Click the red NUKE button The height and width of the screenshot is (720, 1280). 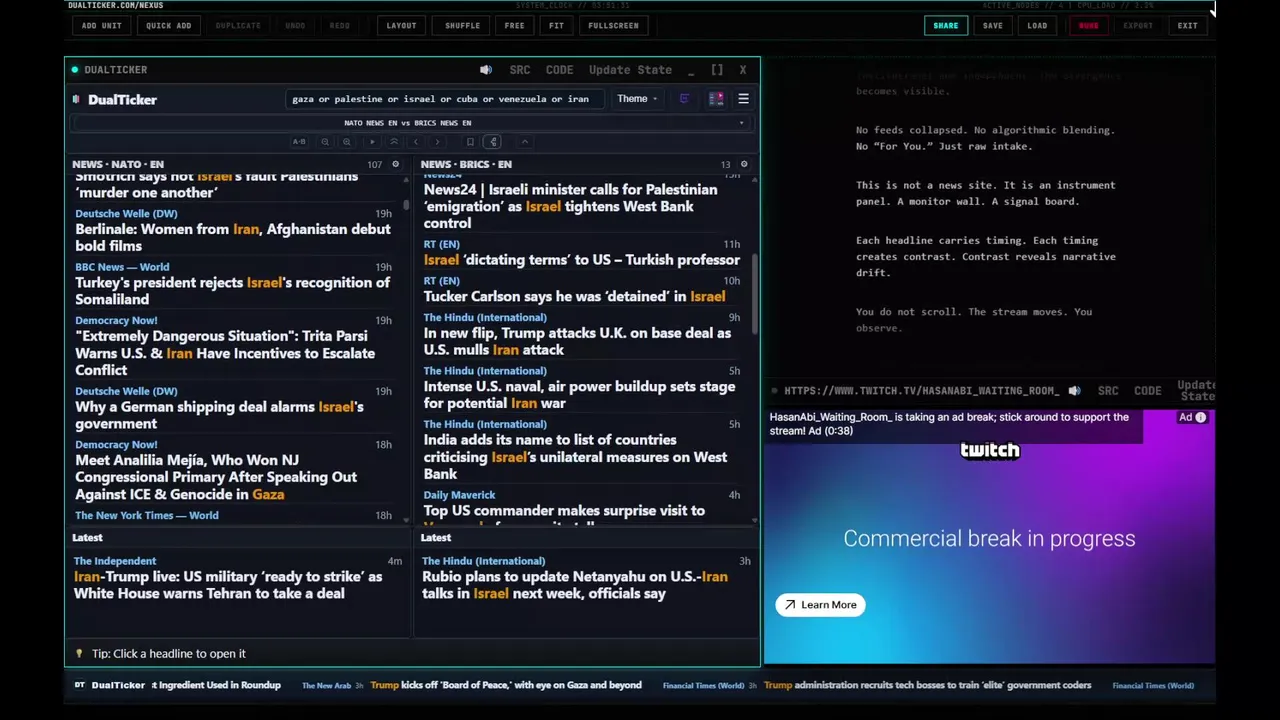coord(1088,26)
